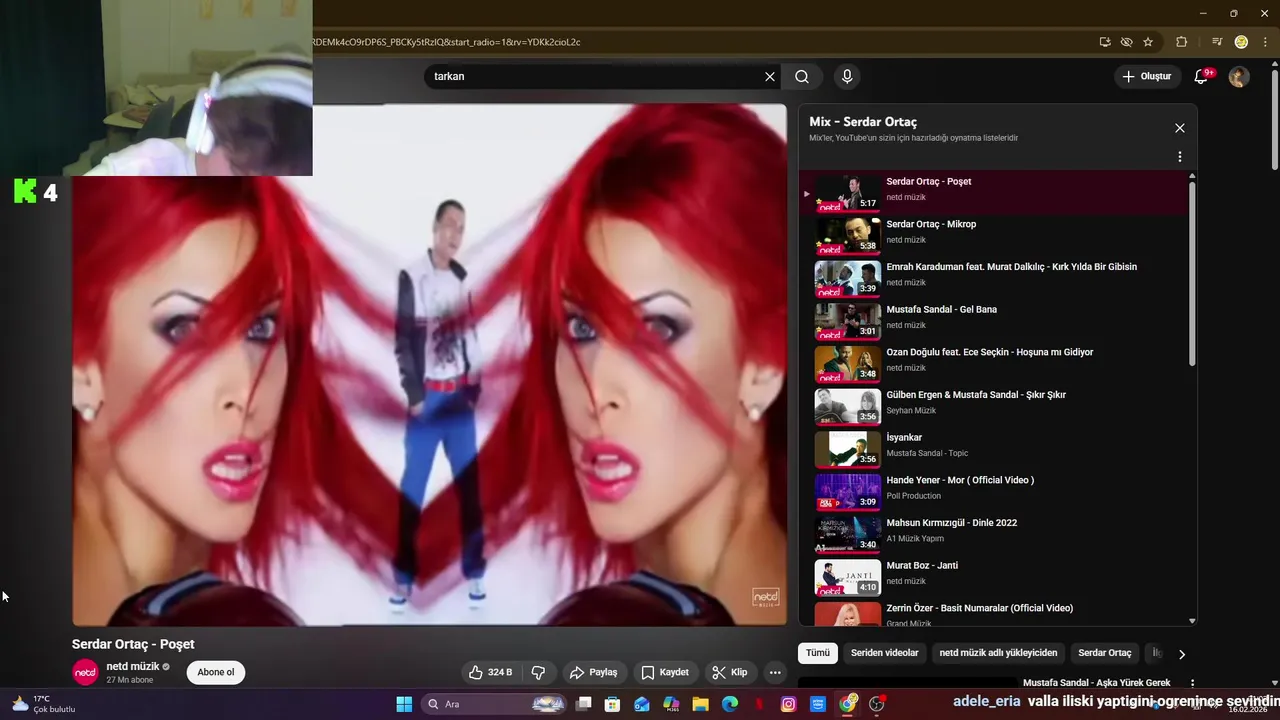Open the YouTube account avatar menu

coord(1239,76)
